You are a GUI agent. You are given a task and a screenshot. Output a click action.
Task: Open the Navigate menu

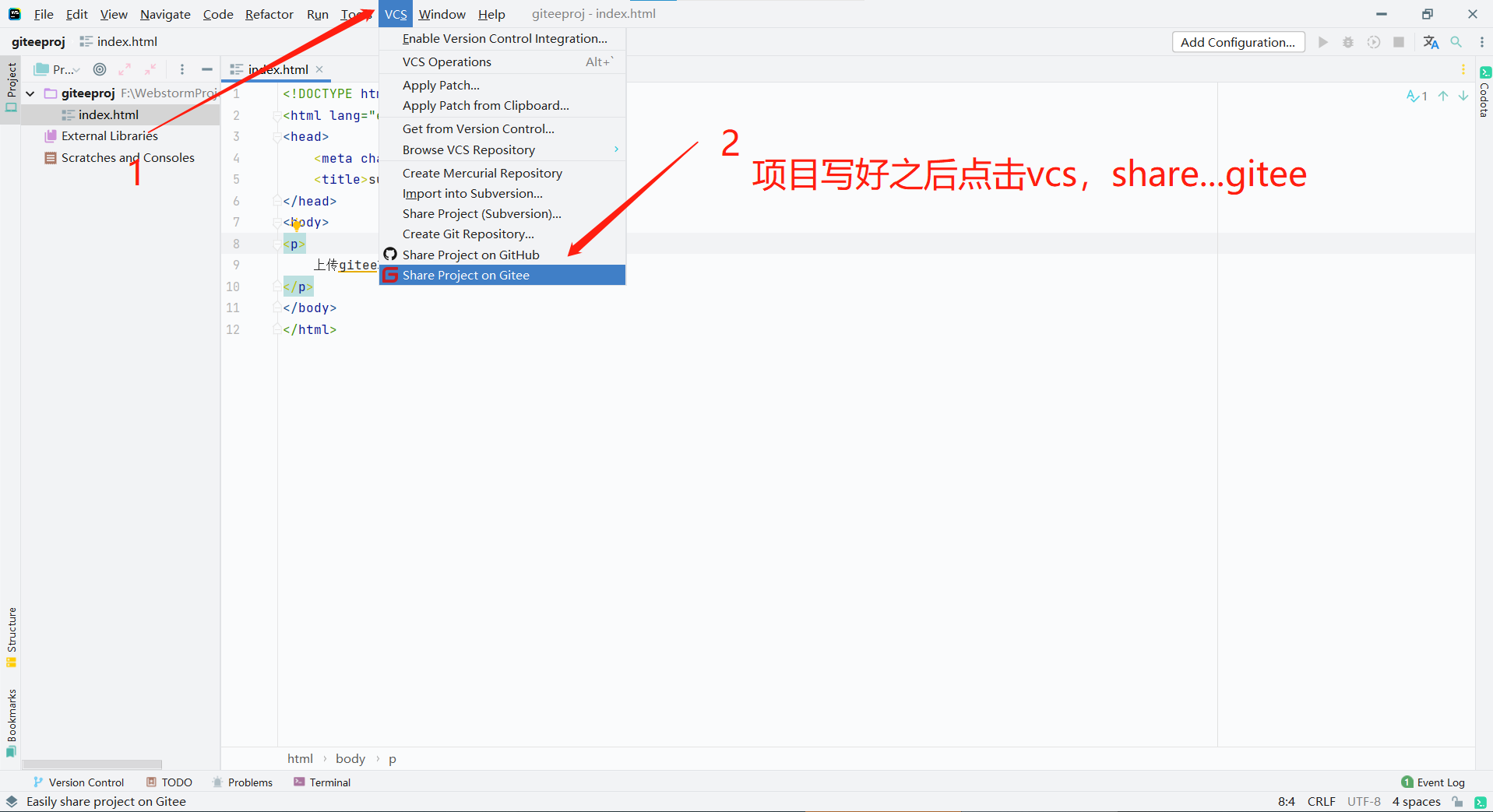point(165,14)
